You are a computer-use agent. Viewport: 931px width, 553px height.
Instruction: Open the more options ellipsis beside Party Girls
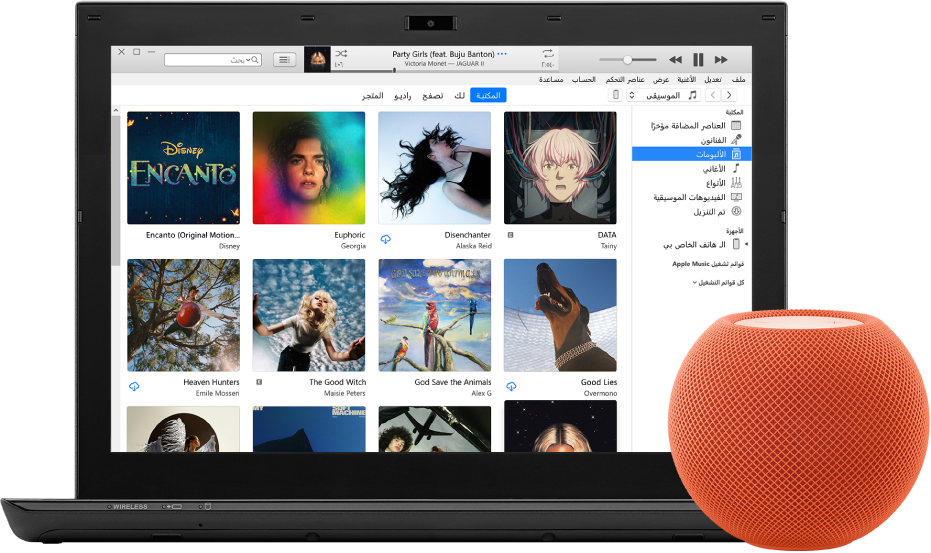502,54
